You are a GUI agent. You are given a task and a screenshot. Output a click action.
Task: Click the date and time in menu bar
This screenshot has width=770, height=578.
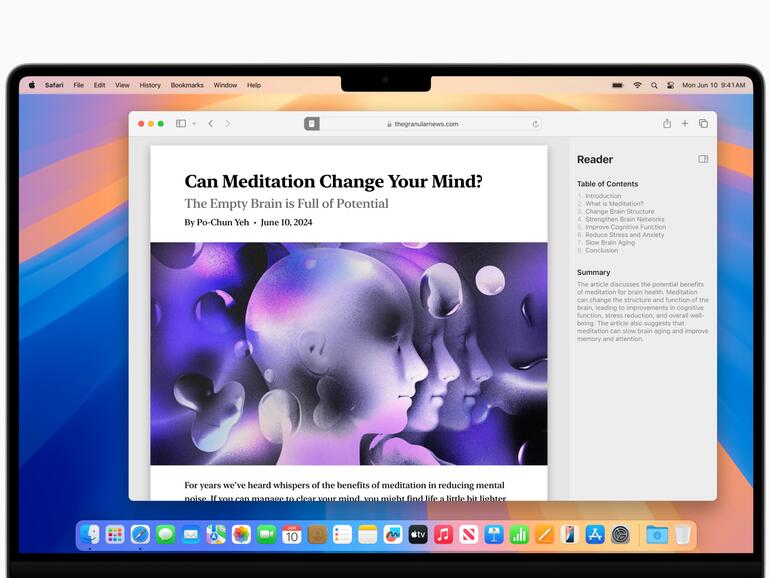pyautogui.click(x=714, y=85)
